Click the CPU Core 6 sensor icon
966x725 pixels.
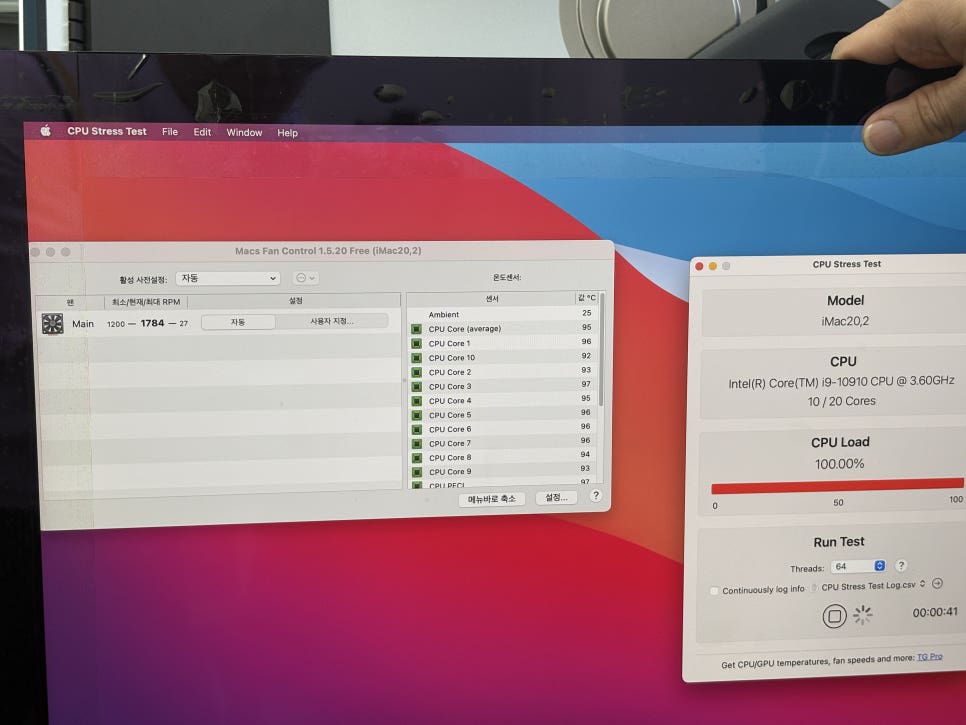pyautogui.click(x=416, y=429)
